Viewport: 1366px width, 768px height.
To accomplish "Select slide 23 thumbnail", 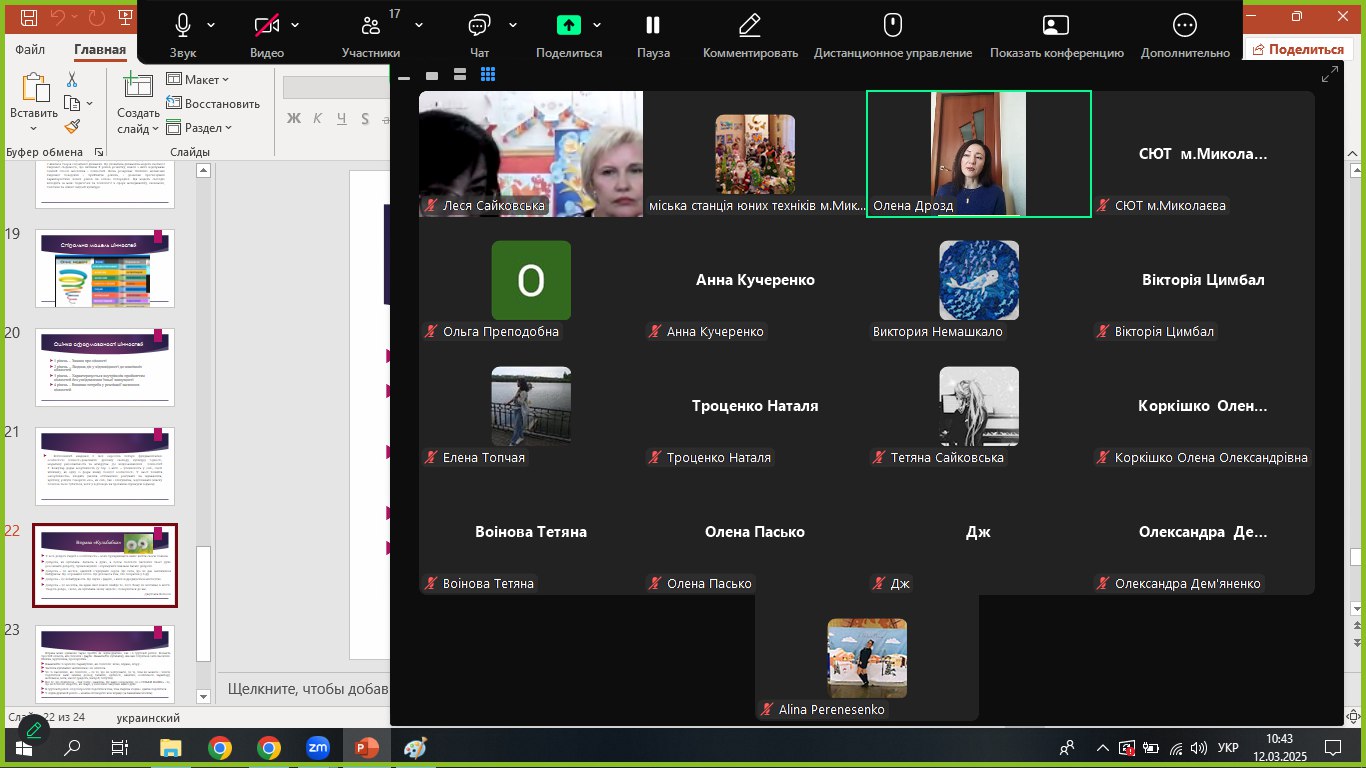I will [x=105, y=663].
